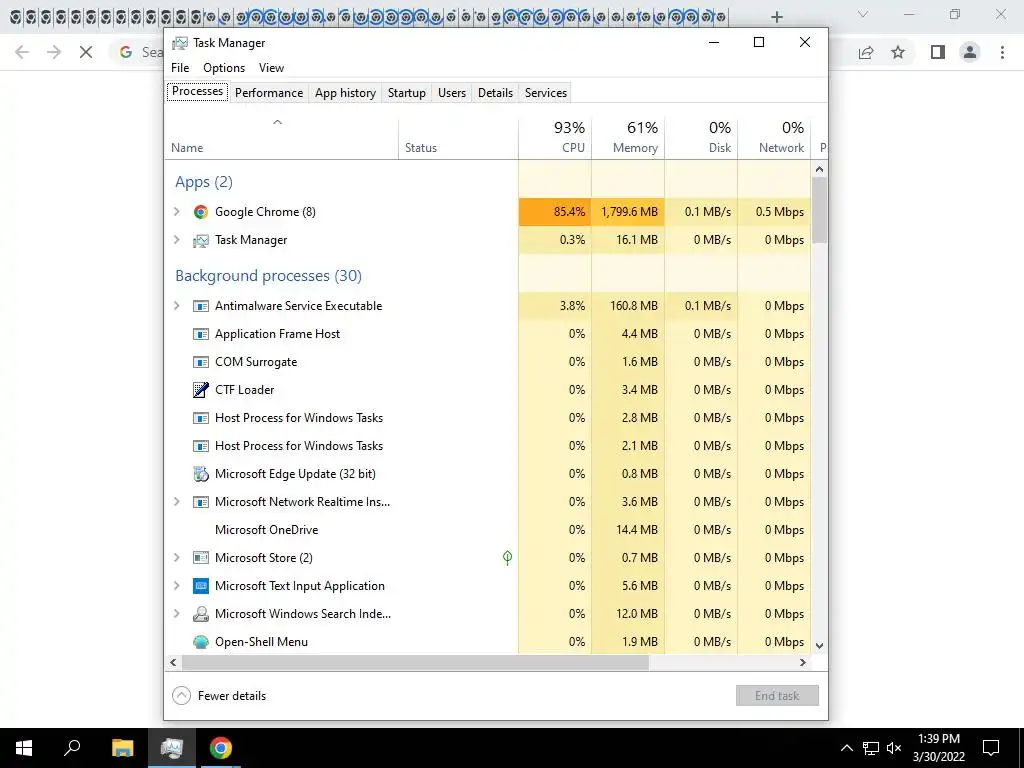Click the muted volume tray icon
This screenshot has height=768, width=1024.
coord(894,748)
